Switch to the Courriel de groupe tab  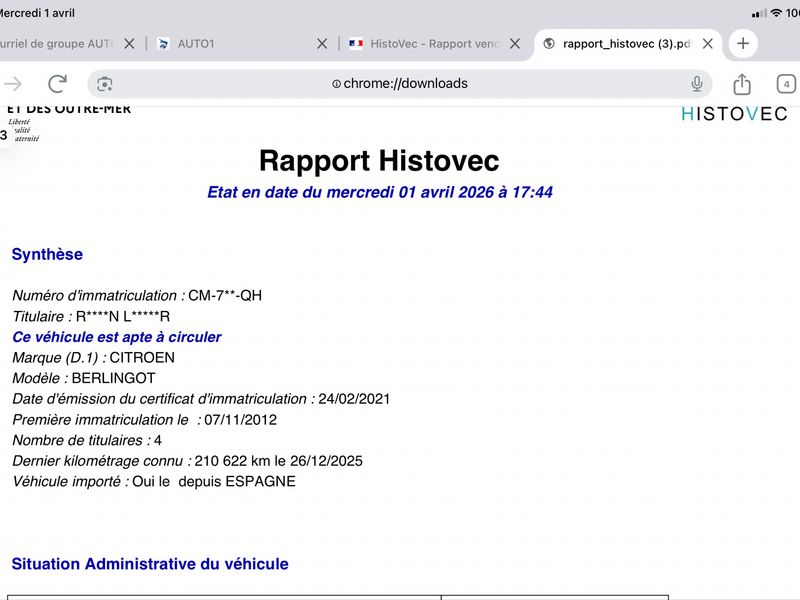(61, 44)
